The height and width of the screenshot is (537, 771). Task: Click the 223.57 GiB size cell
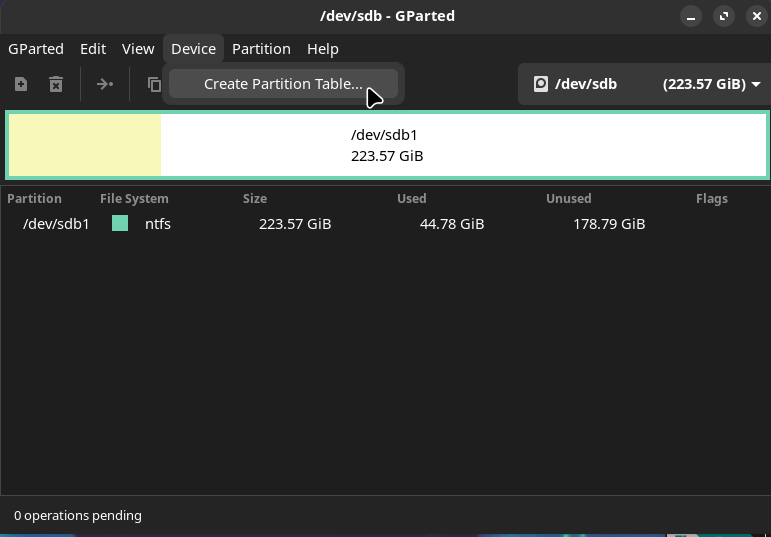[295, 224]
